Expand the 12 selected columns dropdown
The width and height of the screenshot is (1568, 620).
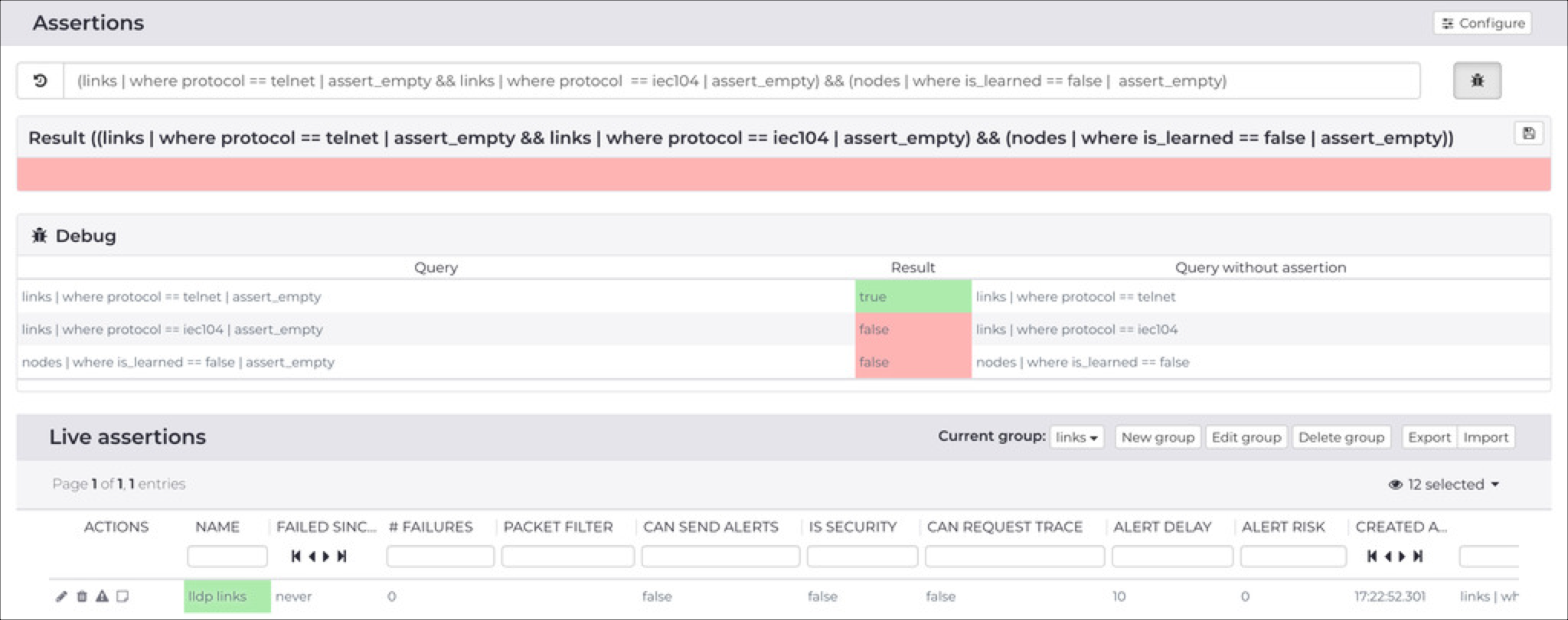coord(1443,484)
